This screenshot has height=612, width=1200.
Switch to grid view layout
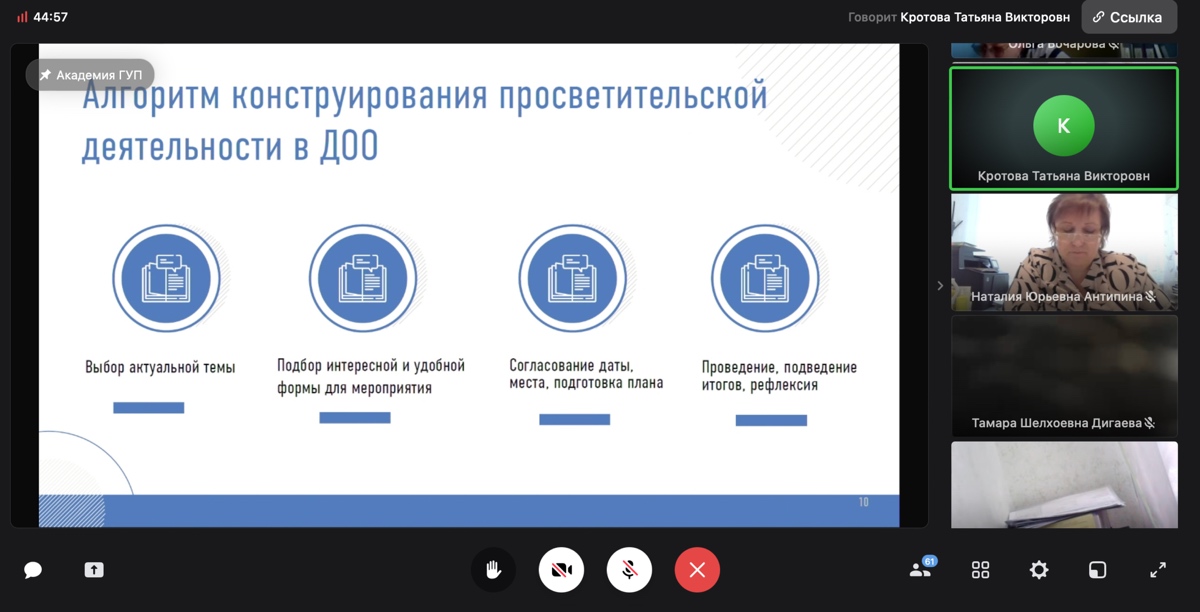click(x=980, y=570)
